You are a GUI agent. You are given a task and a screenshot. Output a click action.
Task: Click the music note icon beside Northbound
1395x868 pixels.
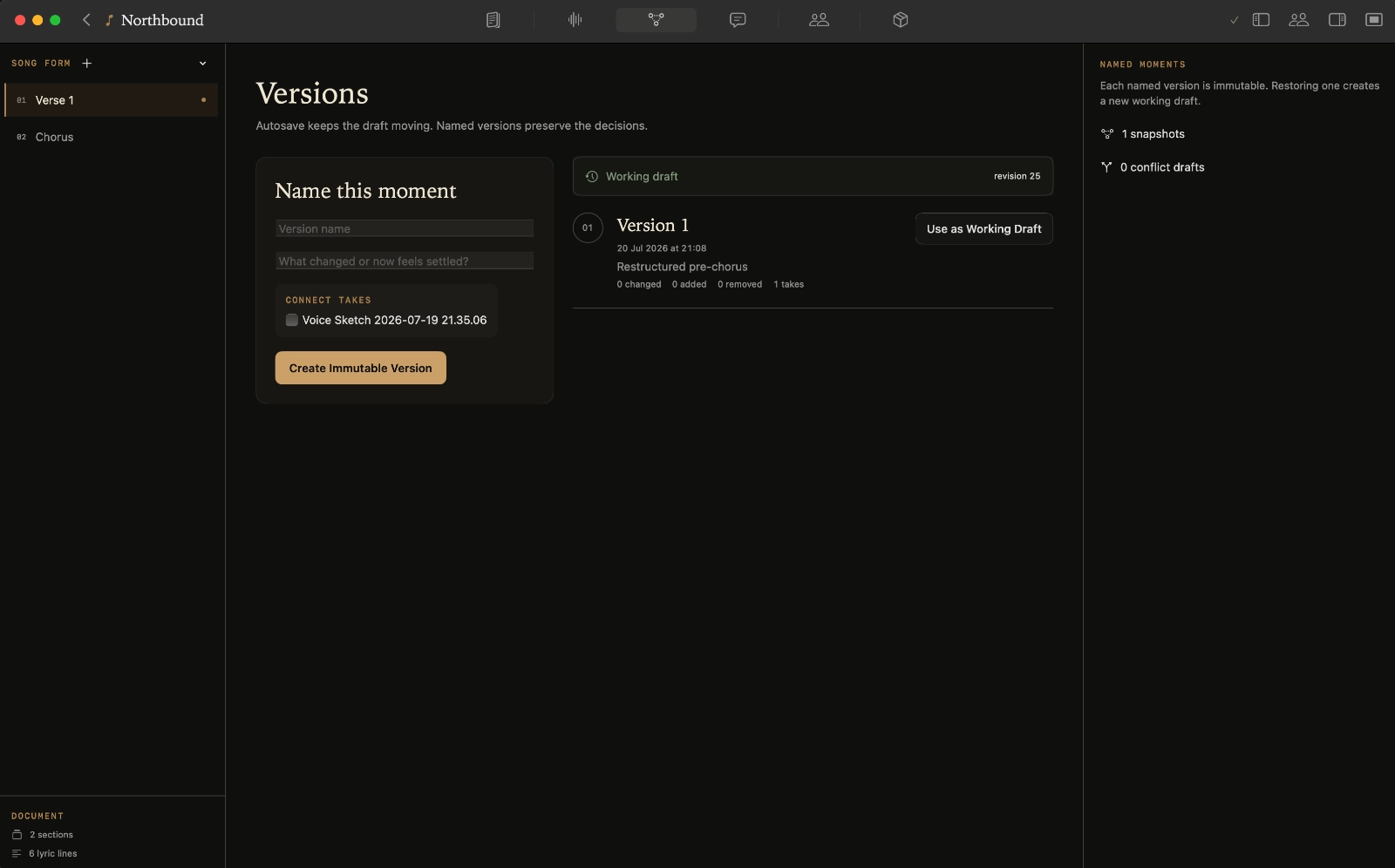pyautogui.click(x=109, y=20)
